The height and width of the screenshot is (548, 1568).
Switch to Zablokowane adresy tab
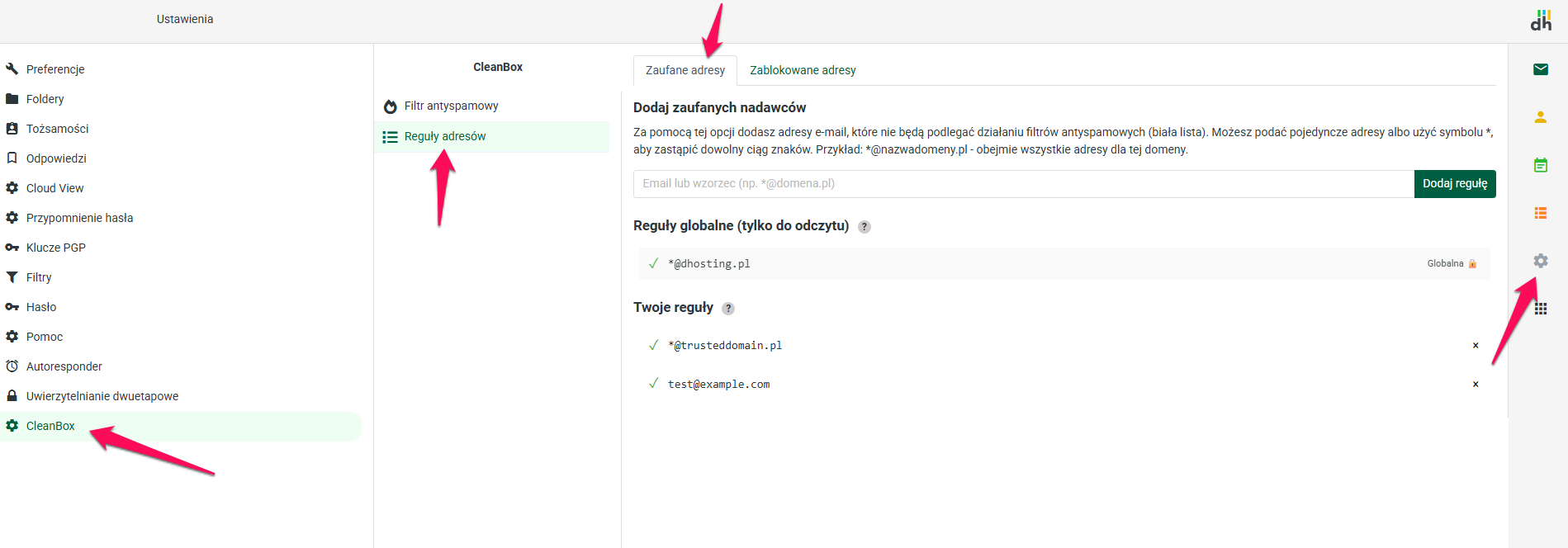pos(802,70)
